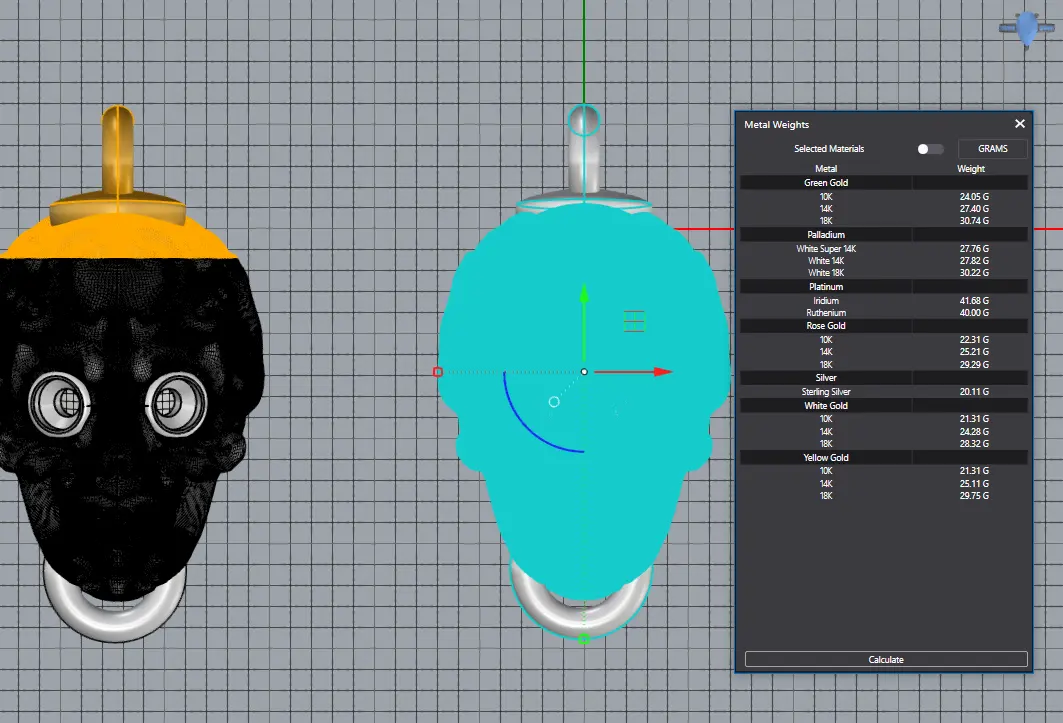Screen dimensions: 1063x723
Task: Toggle the Selected Materials switch
Action: coord(929,149)
